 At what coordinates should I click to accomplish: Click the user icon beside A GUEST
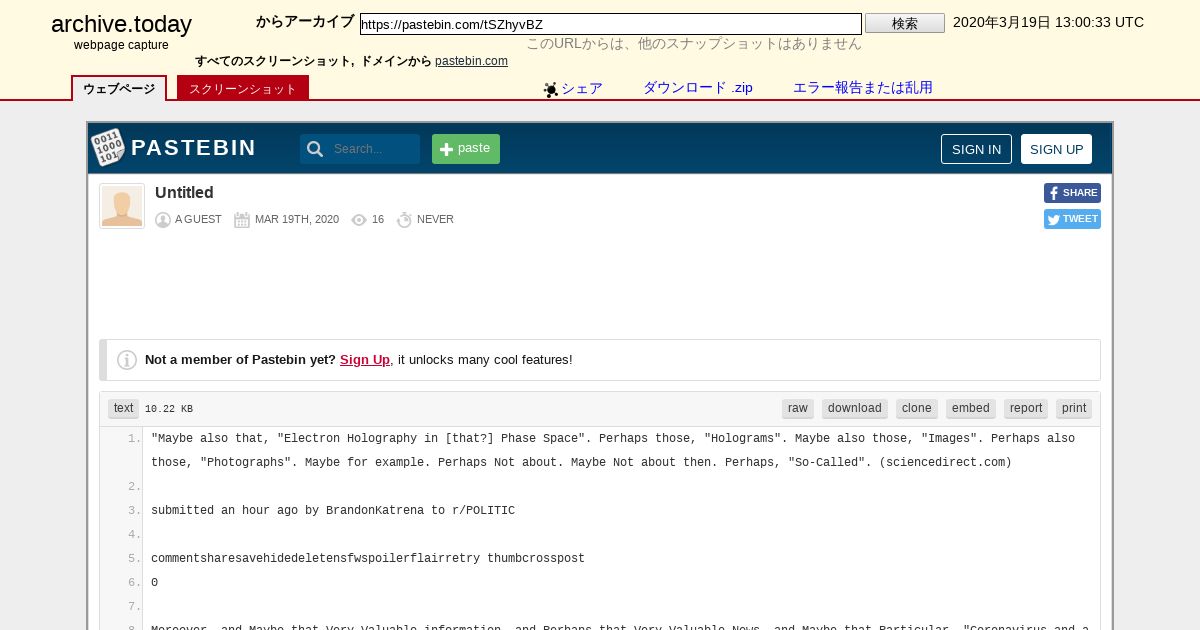pyautogui.click(x=163, y=220)
